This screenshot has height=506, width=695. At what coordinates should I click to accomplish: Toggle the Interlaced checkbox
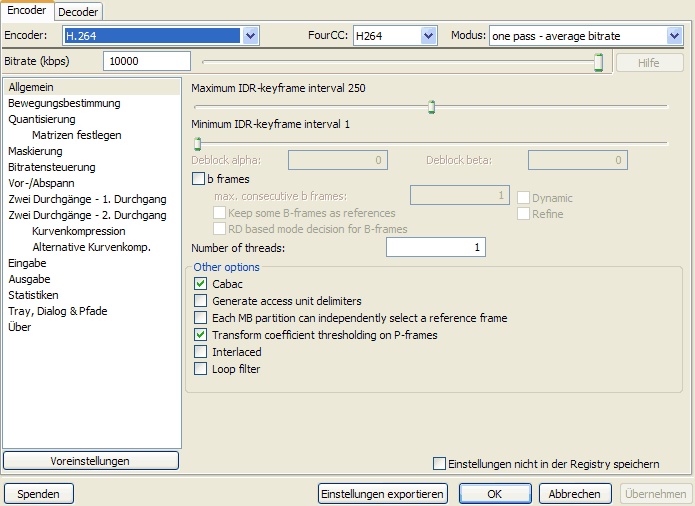[x=201, y=352]
